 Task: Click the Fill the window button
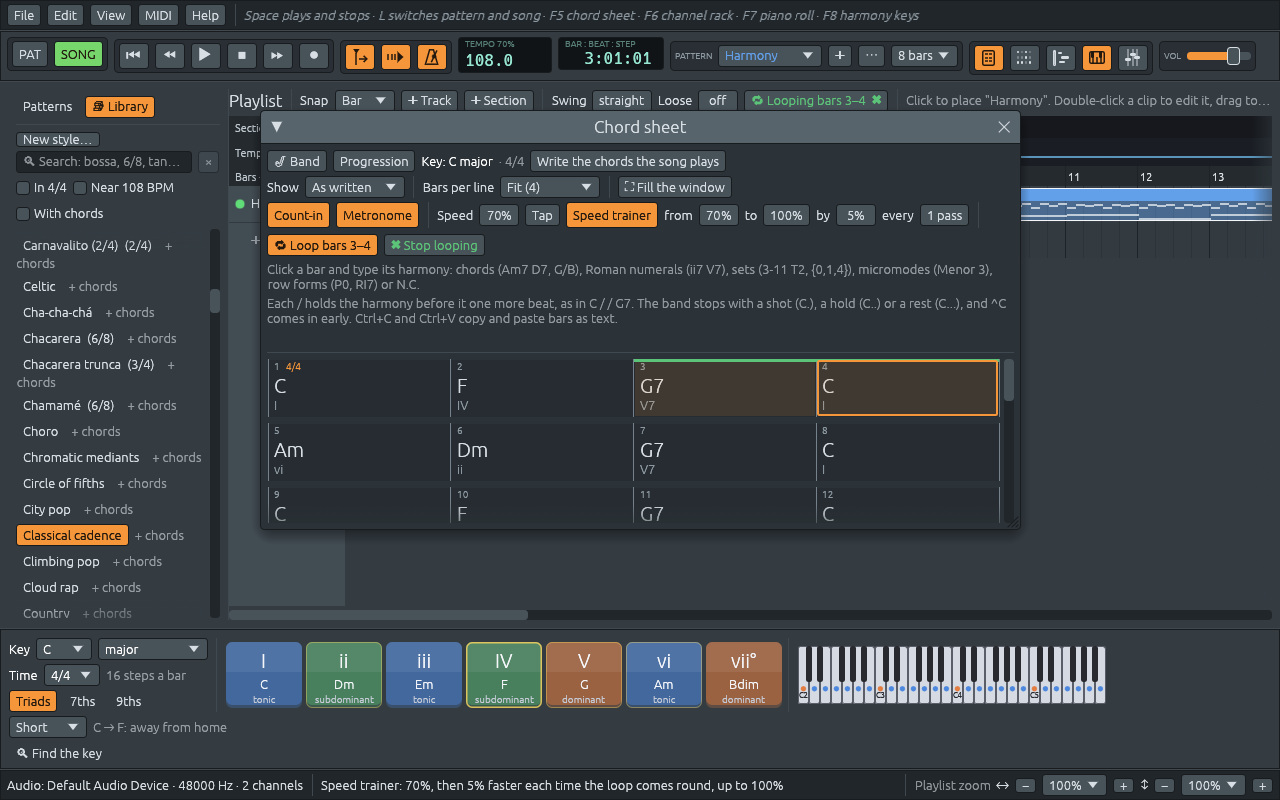[x=675, y=187]
